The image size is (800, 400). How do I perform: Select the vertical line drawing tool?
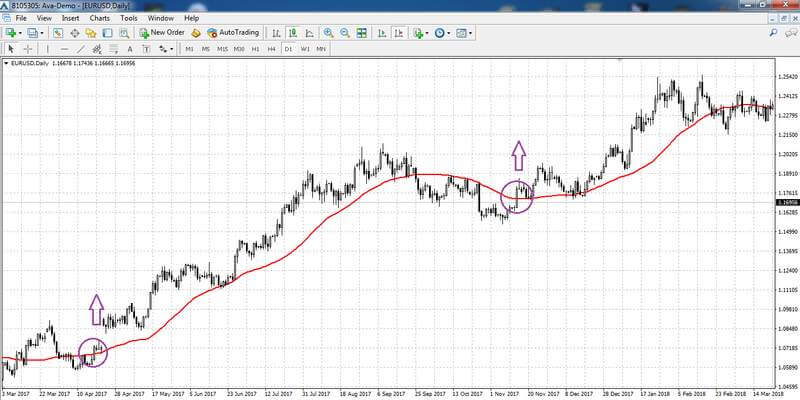47,49
